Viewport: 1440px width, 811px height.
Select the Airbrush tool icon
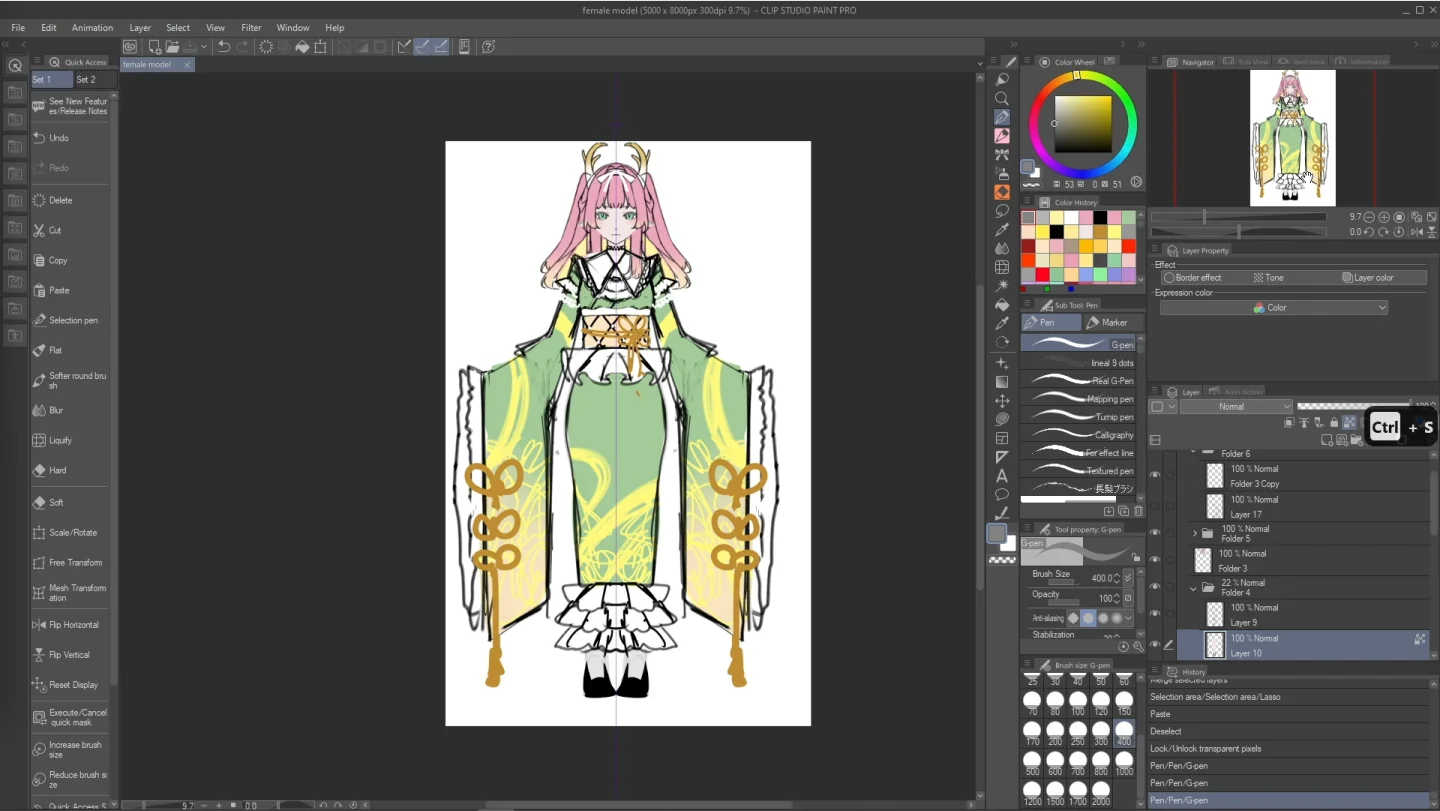(1002, 173)
